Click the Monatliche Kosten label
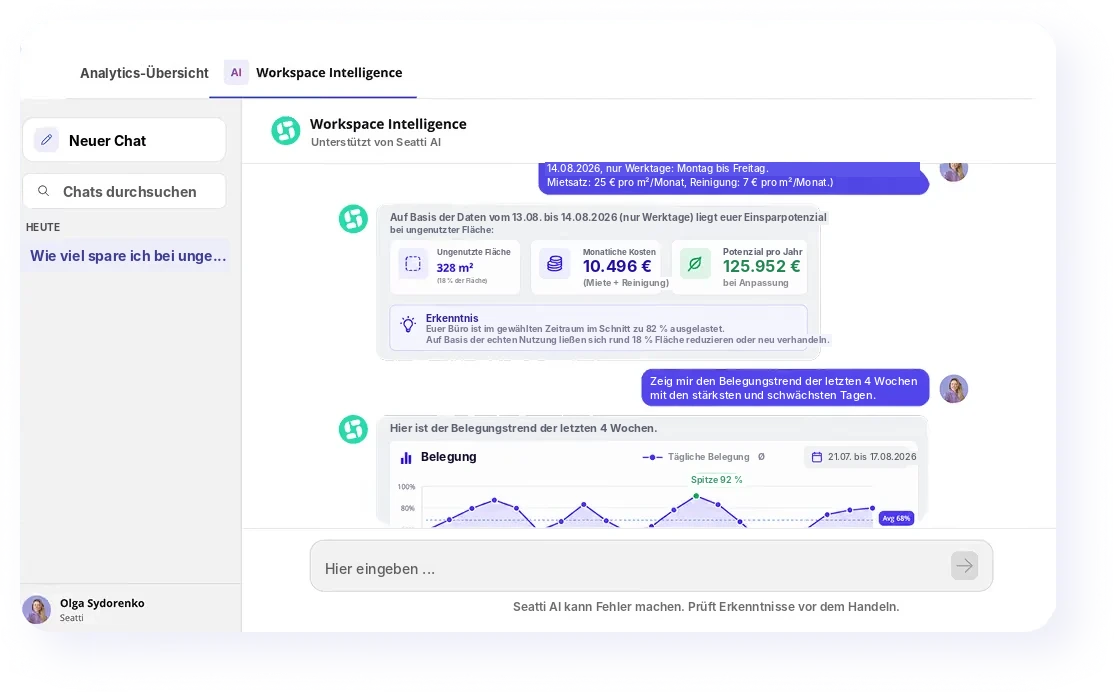 (619, 252)
